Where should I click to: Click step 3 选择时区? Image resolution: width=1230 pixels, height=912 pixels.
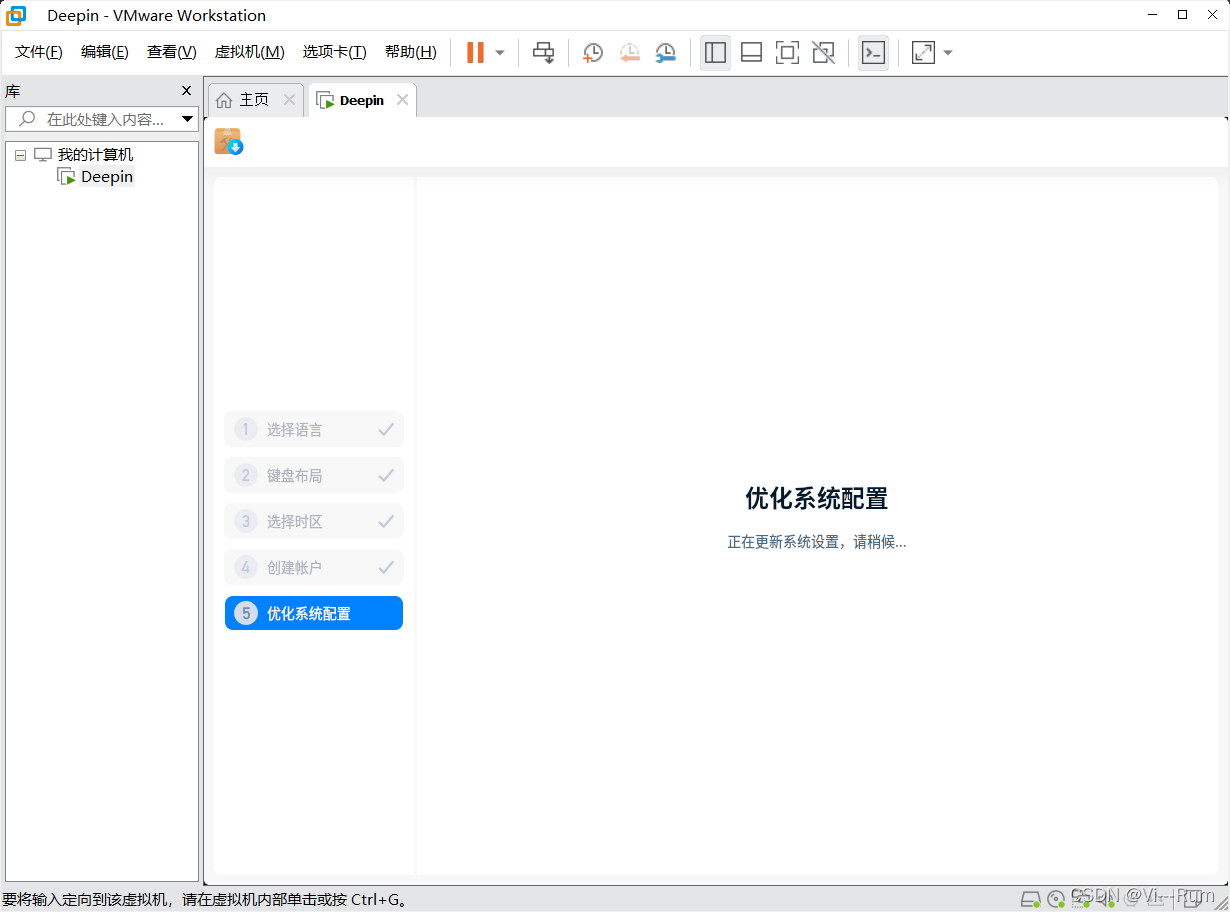tap(314, 521)
